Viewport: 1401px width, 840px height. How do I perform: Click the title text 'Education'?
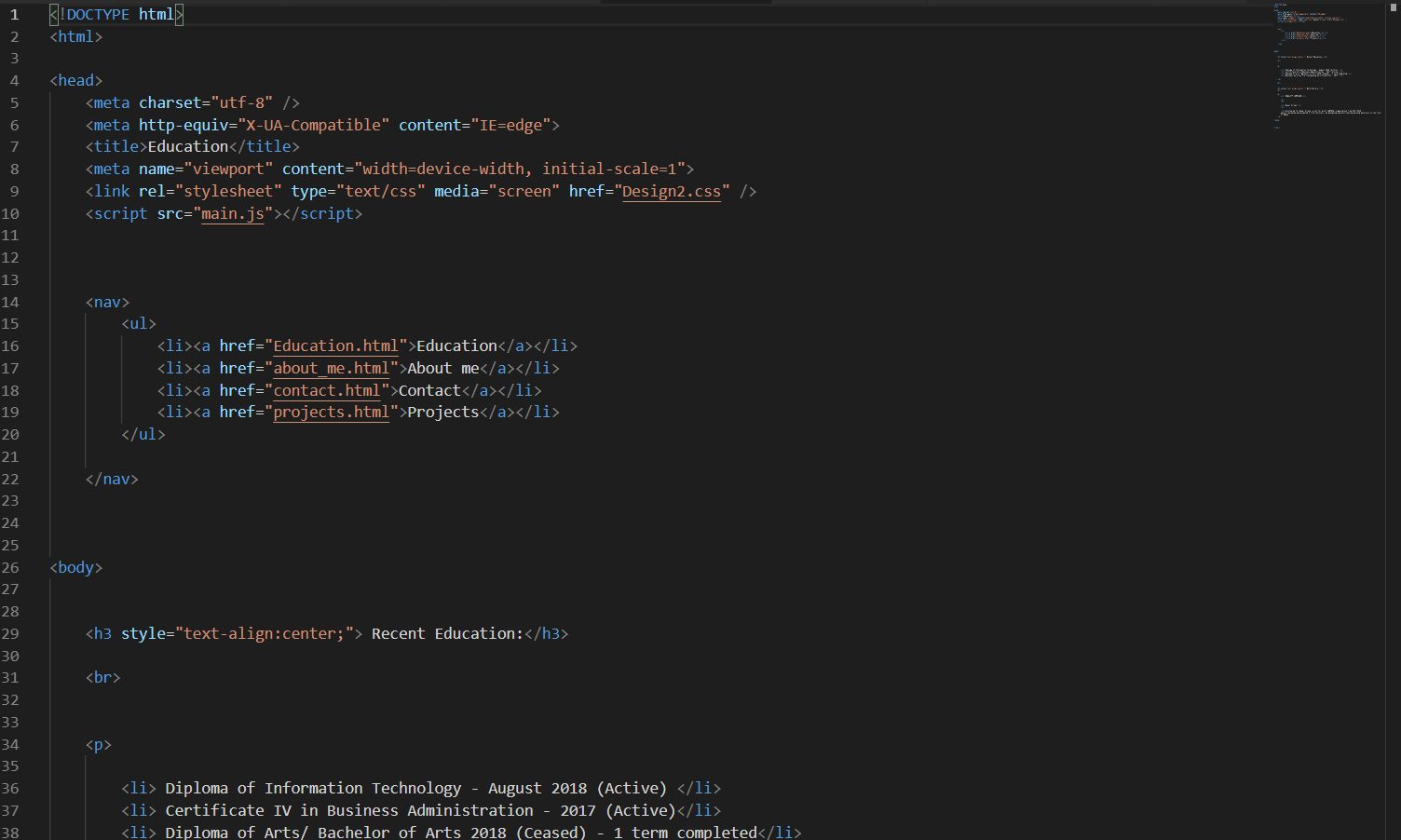pos(188,147)
